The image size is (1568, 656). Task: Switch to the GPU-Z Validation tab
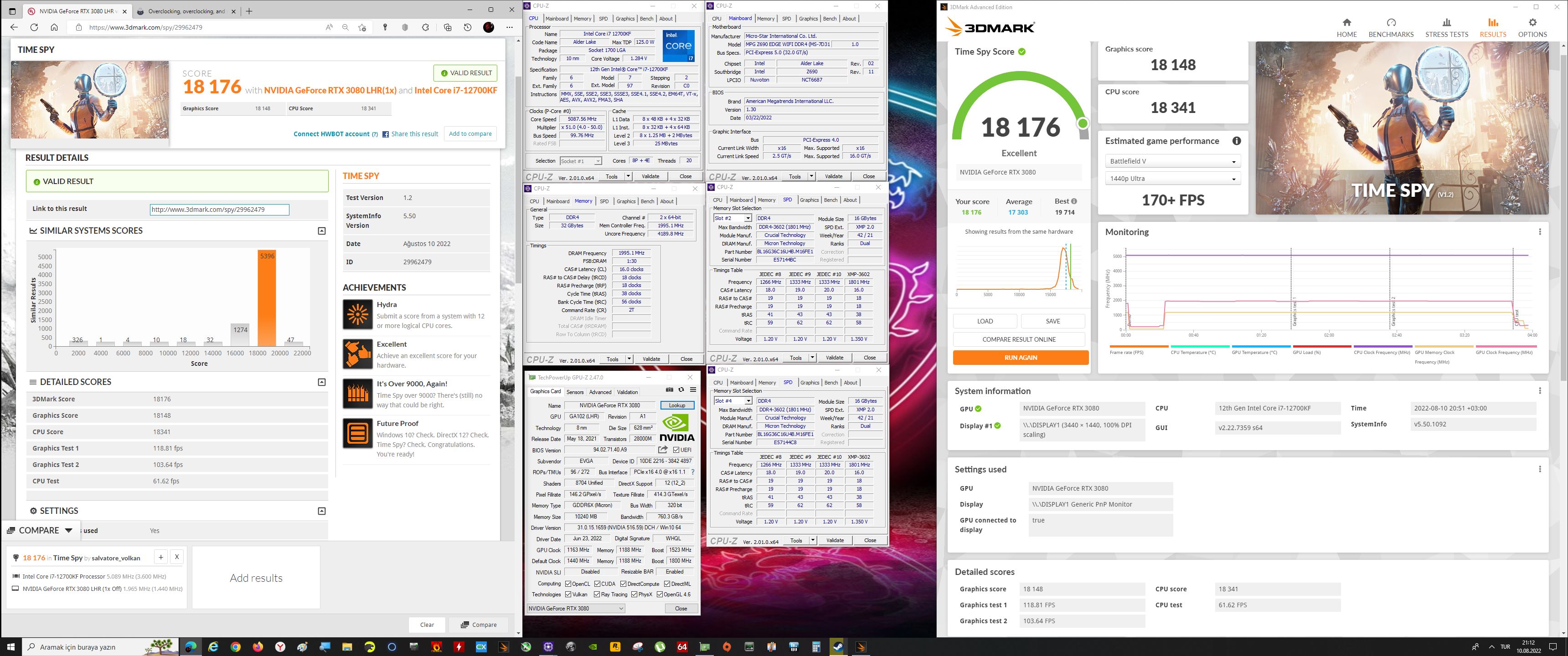[x=628, y=392]
